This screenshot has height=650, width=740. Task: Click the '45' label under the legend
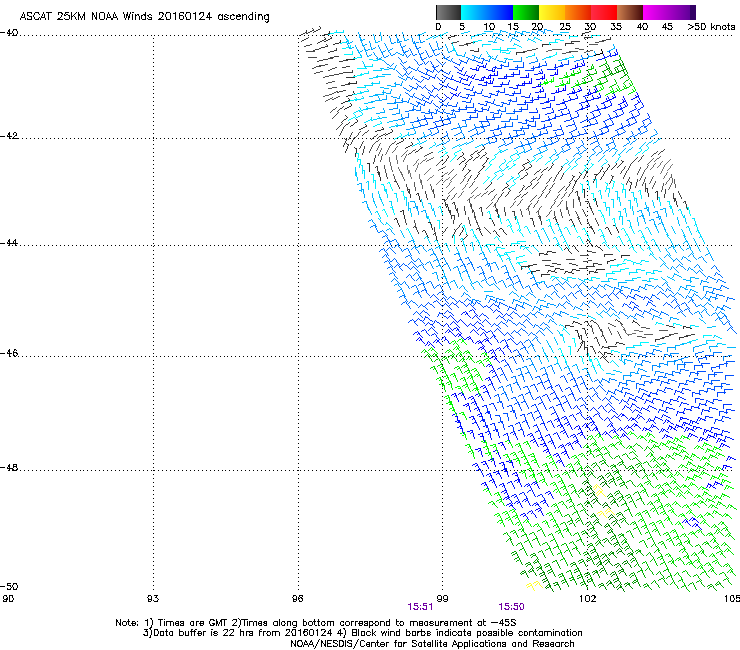667,27
